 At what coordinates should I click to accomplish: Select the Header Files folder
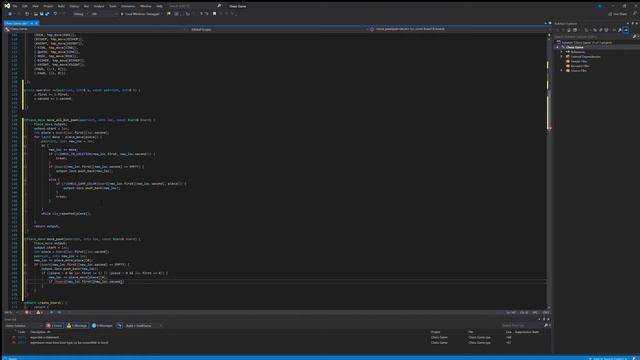point(579,61)
